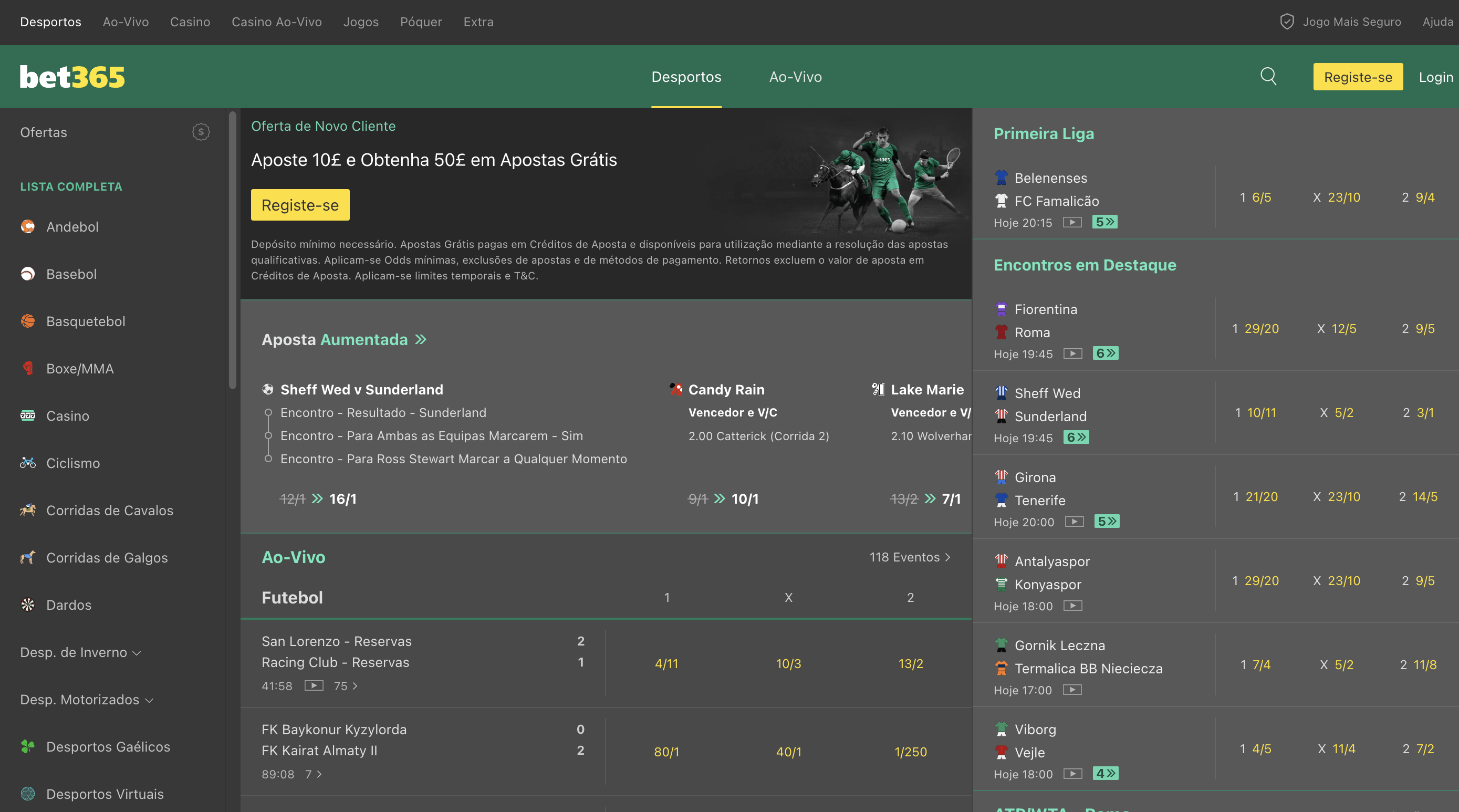1459x812 pixels.
Task: Select odds 6/5 for Belenenses win
Action: click(1262, 197)
